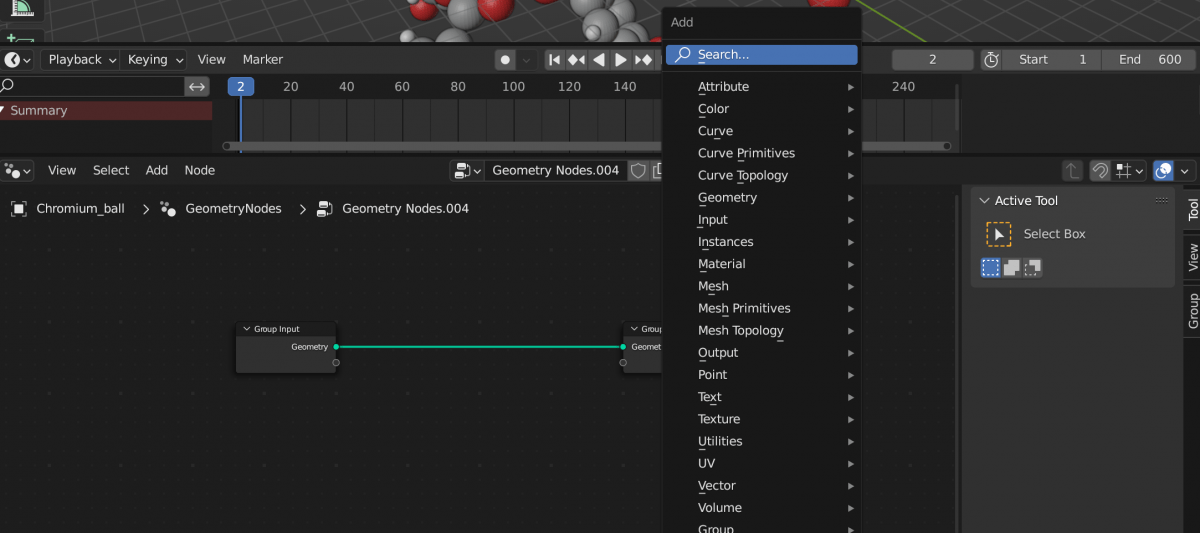This screenshot has width=1200, height=533.
Task: Select the Select Box tool icon
Action: pos(999,234)
